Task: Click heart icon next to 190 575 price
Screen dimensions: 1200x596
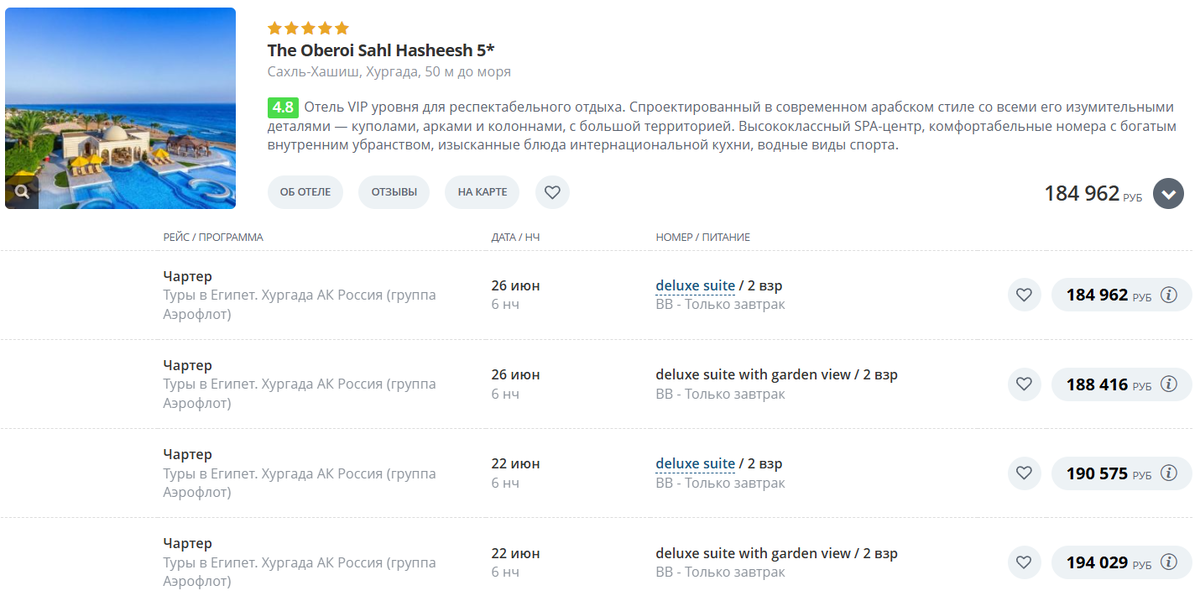Action: (x=1023, y=473)
